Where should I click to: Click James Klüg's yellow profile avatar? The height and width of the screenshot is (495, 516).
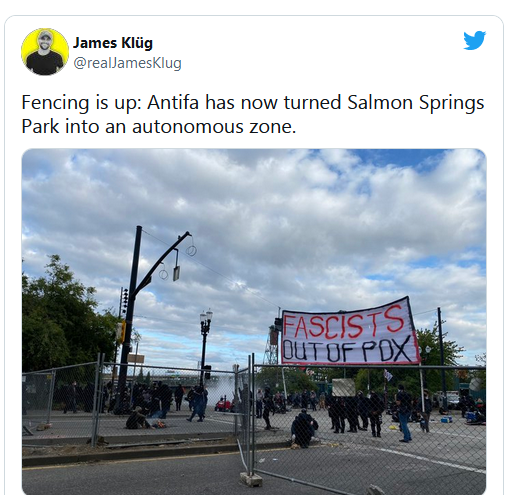pyautogui.click(x=45, y=52)
